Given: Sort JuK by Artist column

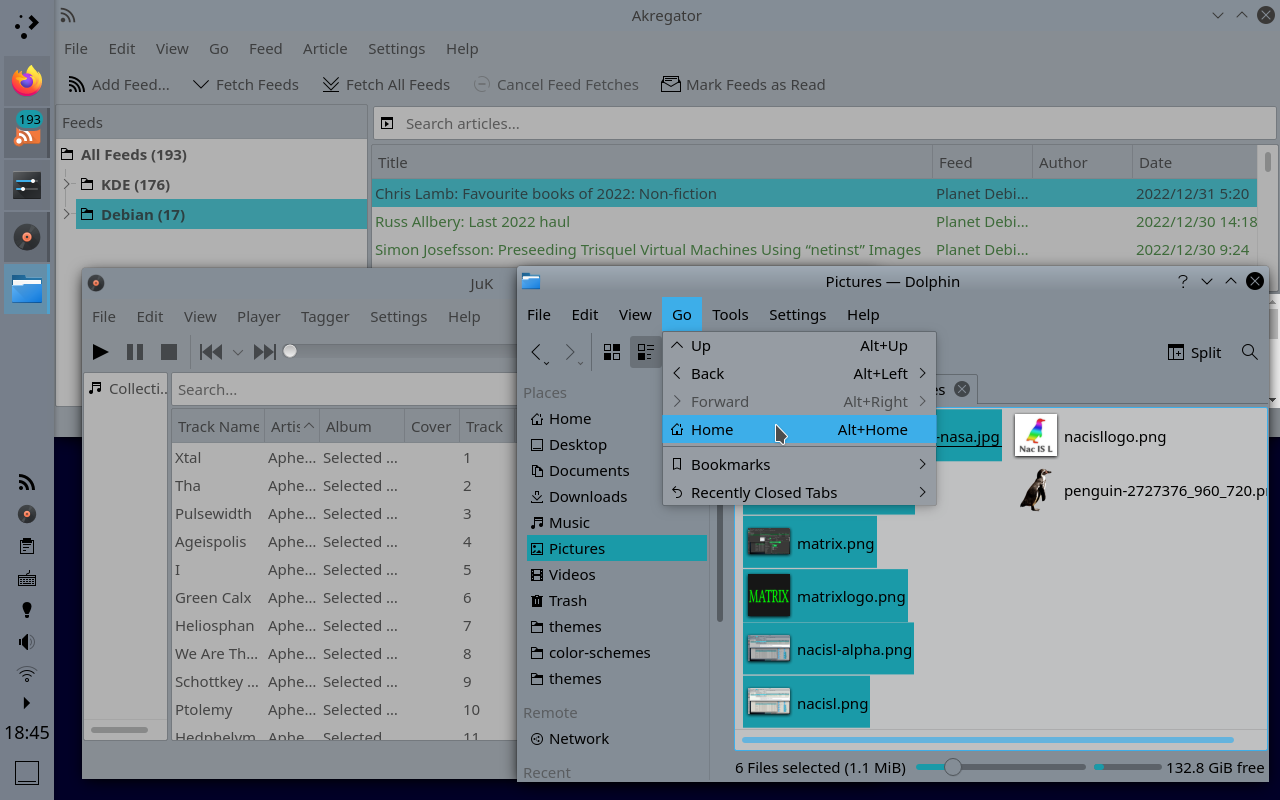Looking at the screenshot, I should (x=292, y=427).
